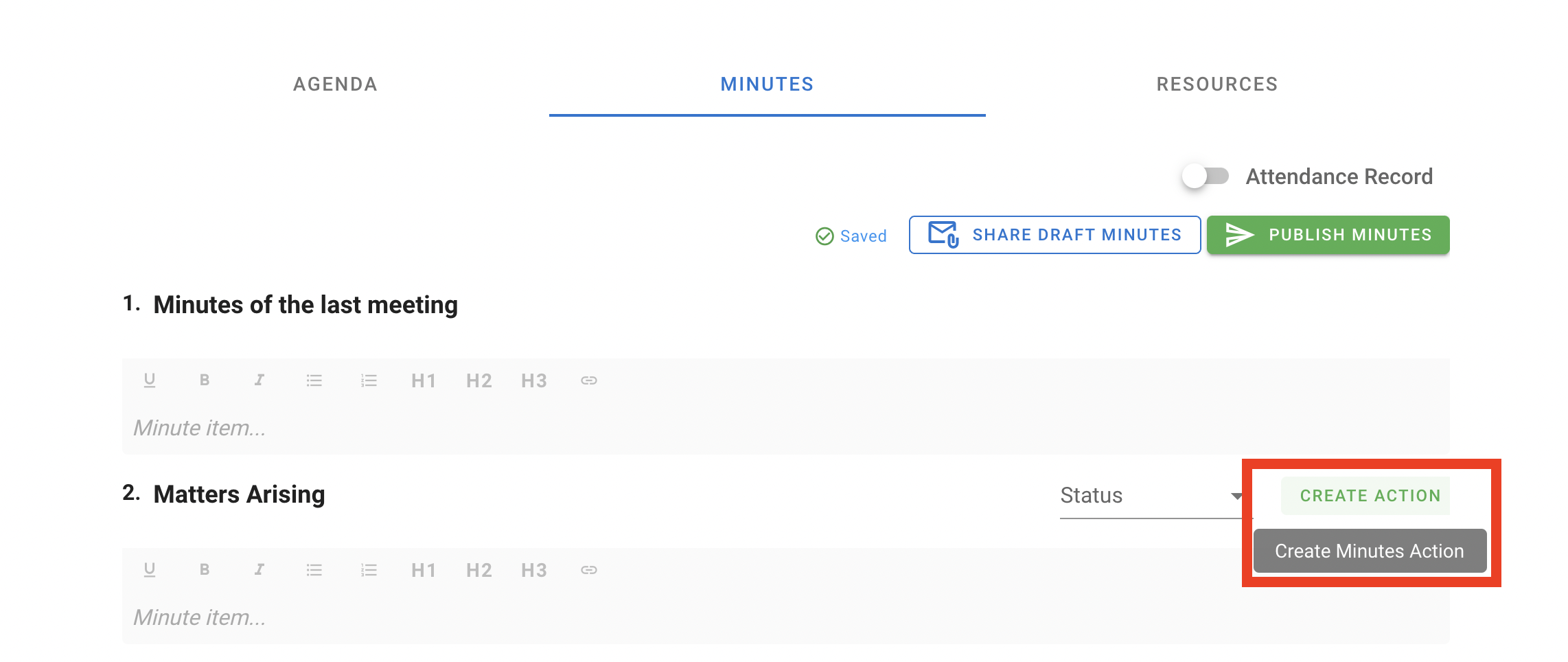
Task: Switch to the Resources tab
Action: (x=1217, y=84)
